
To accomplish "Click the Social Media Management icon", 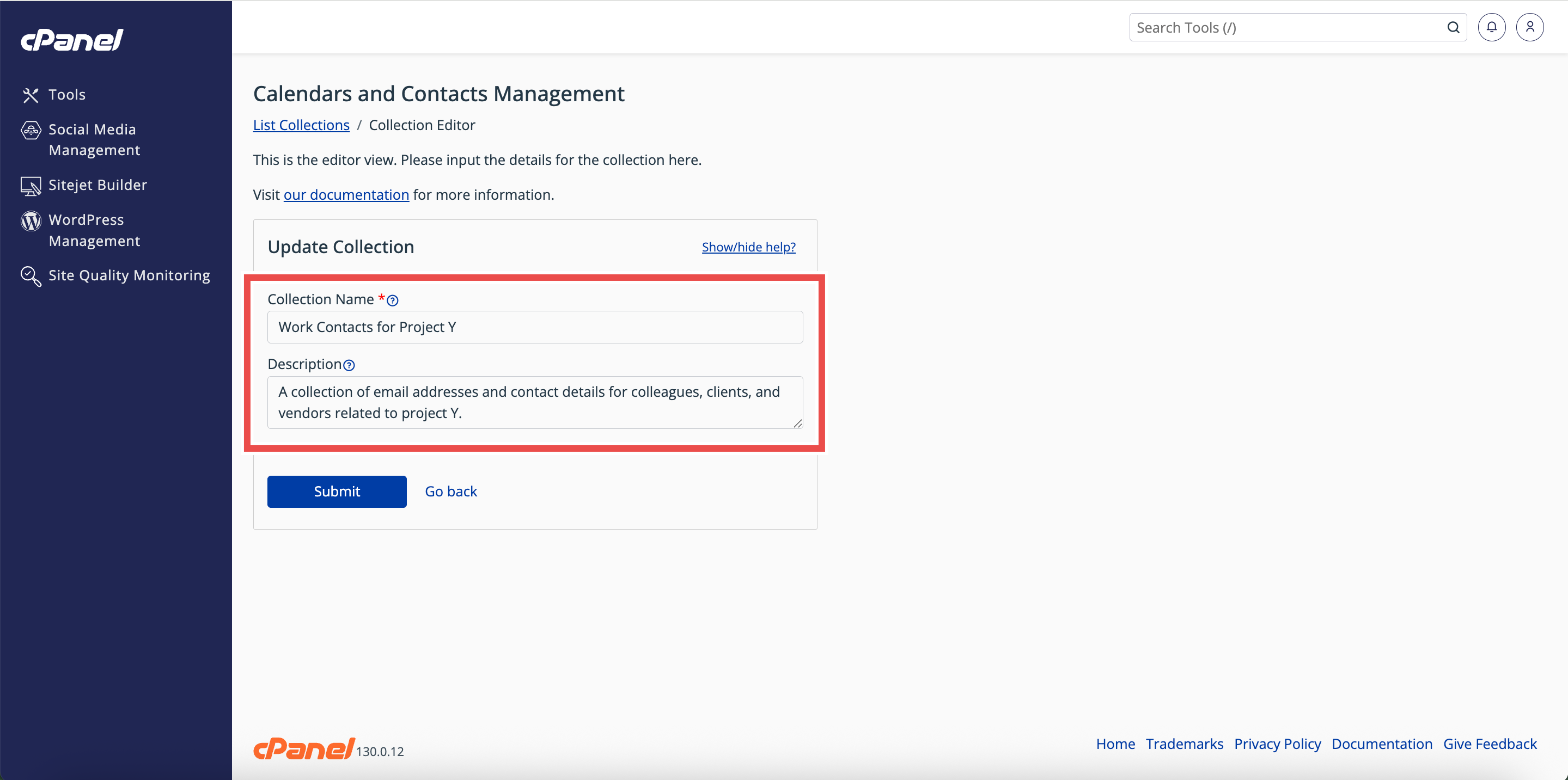I will (x=30, y=130).
